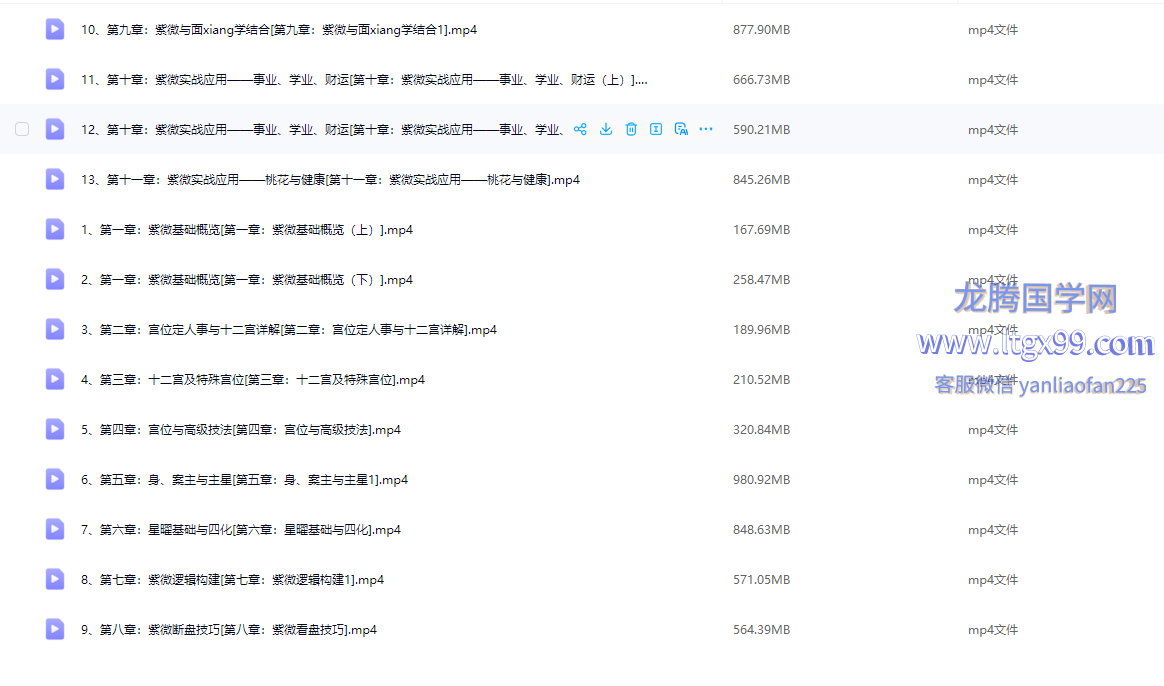This screenshot has height=686, width=1164.
Task: Click the AI assistant icon on file 12
Action: click(681, 129)
